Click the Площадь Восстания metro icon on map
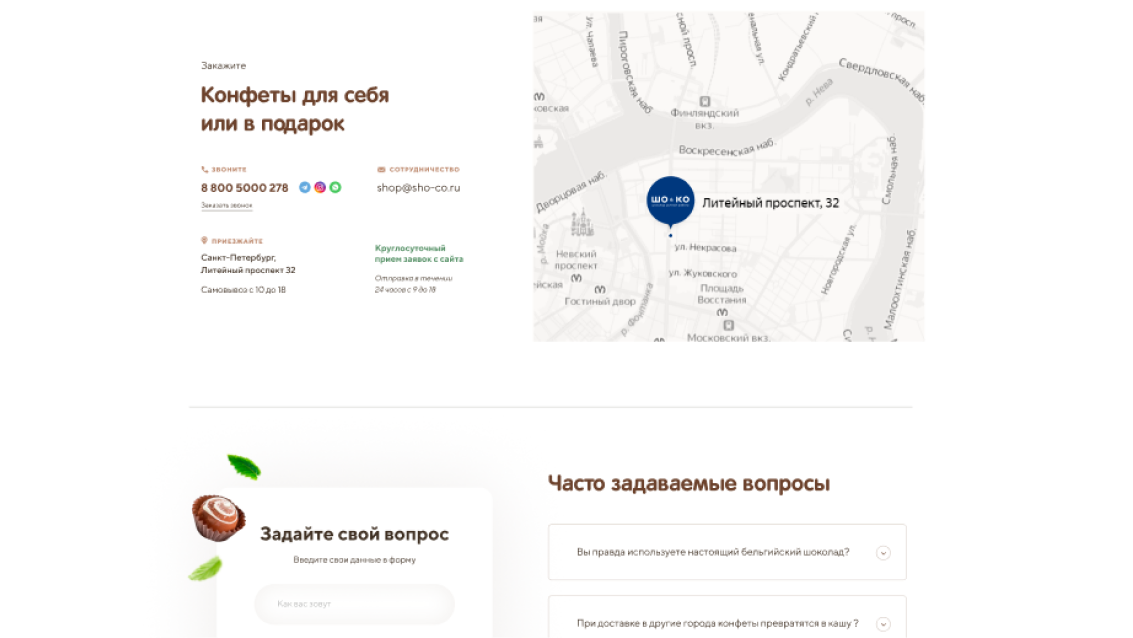Screen dimensions: 1133x638 pos(723,313)
